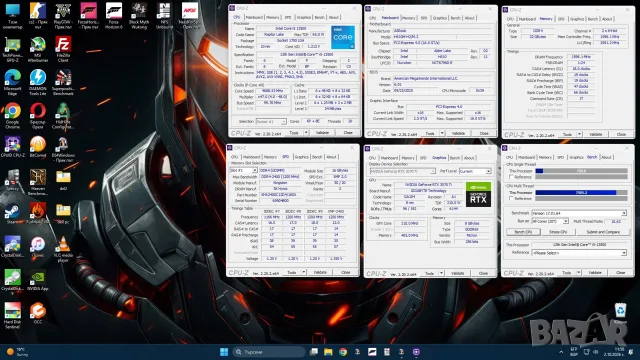Launch the Forza Horizon 6 shortcut
Screen dimensions: 640x360
coord(114,16)
